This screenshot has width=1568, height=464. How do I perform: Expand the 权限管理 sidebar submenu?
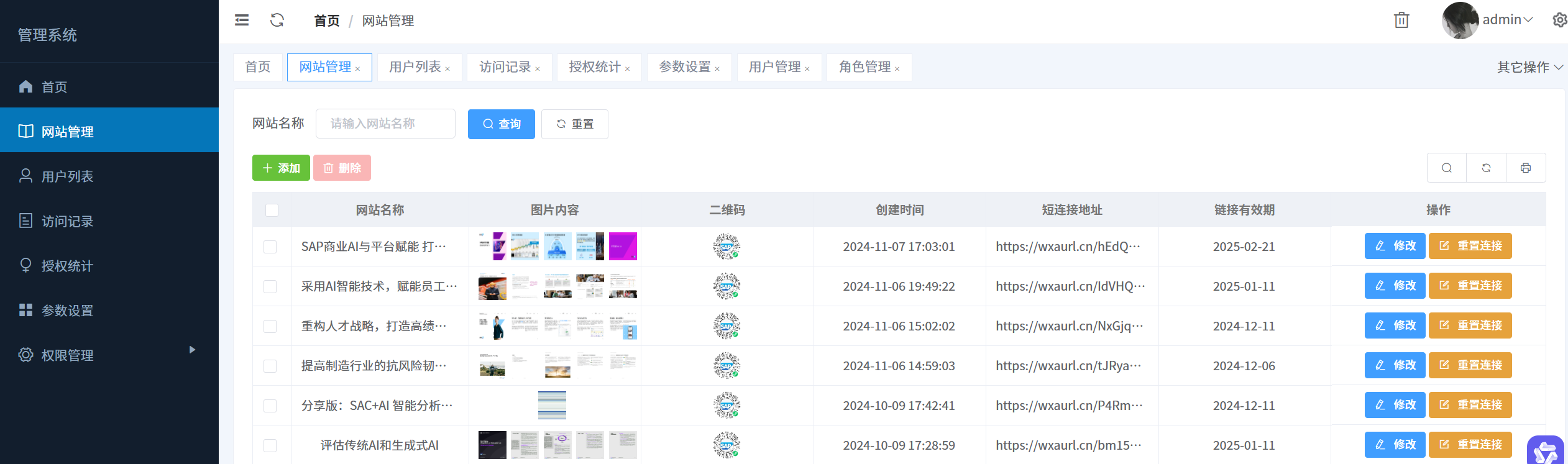(x=109, y=355)
